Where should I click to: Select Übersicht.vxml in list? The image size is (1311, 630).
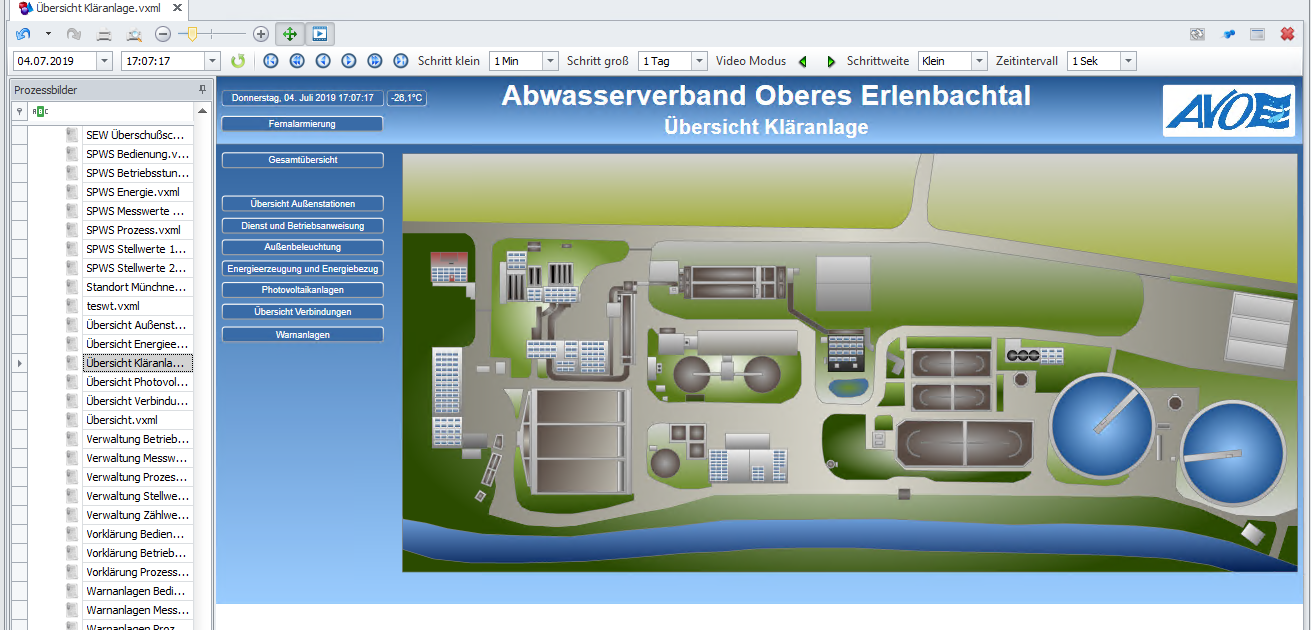point(138,420)
